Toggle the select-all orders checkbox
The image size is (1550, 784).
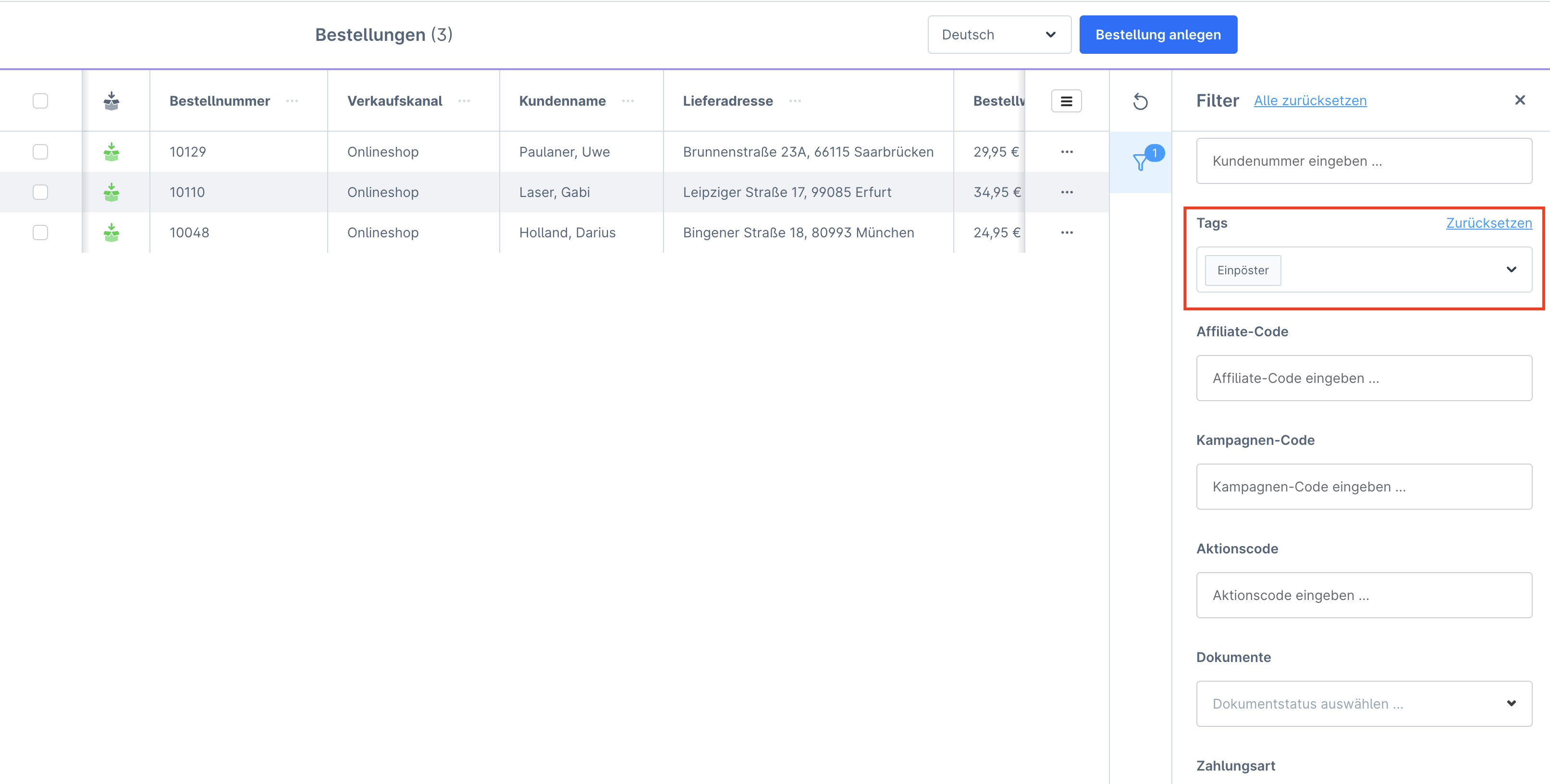click(x=40, y=101)
